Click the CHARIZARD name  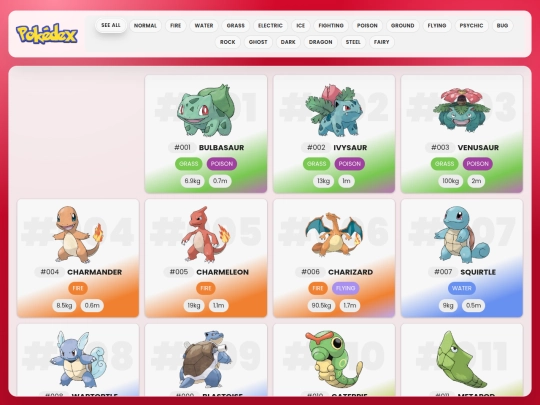[350, 272]
